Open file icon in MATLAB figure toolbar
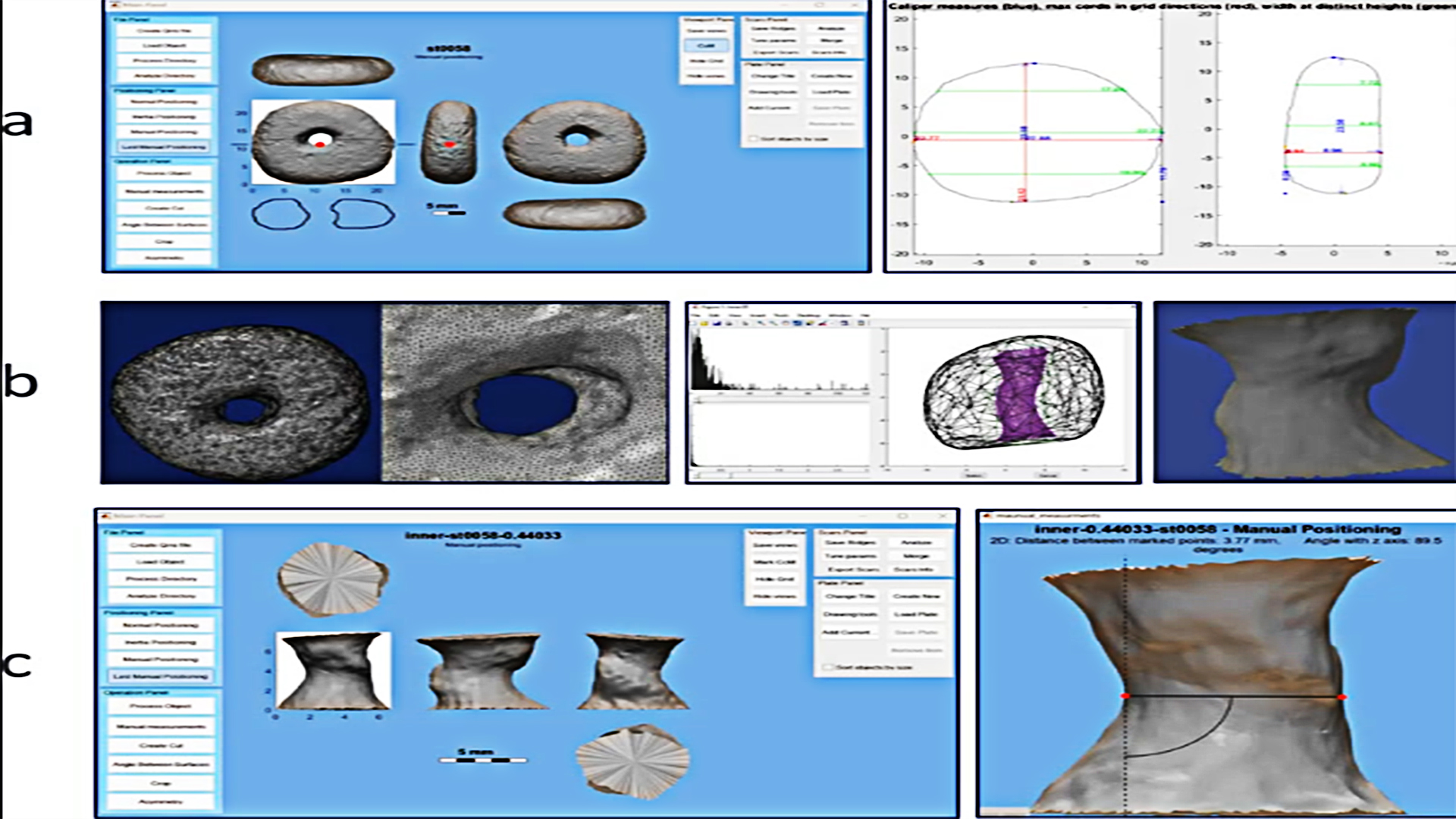The image size is (1456, 819). pos(704,324)
